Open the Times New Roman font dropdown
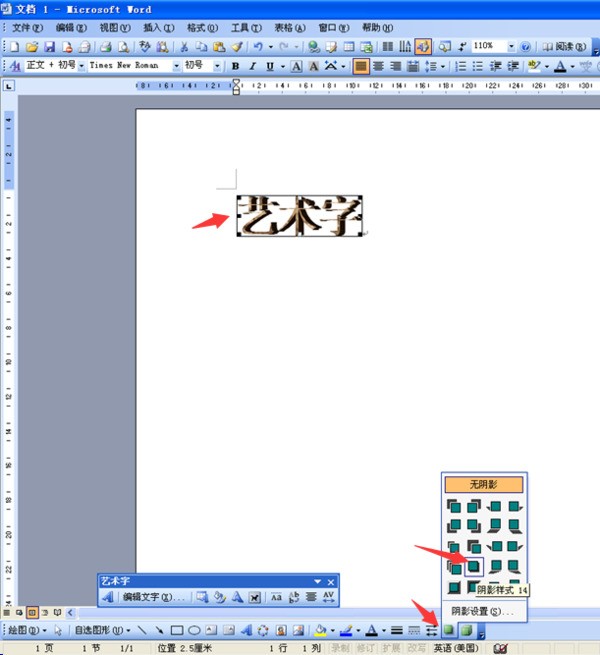 [x=177, y=66]
